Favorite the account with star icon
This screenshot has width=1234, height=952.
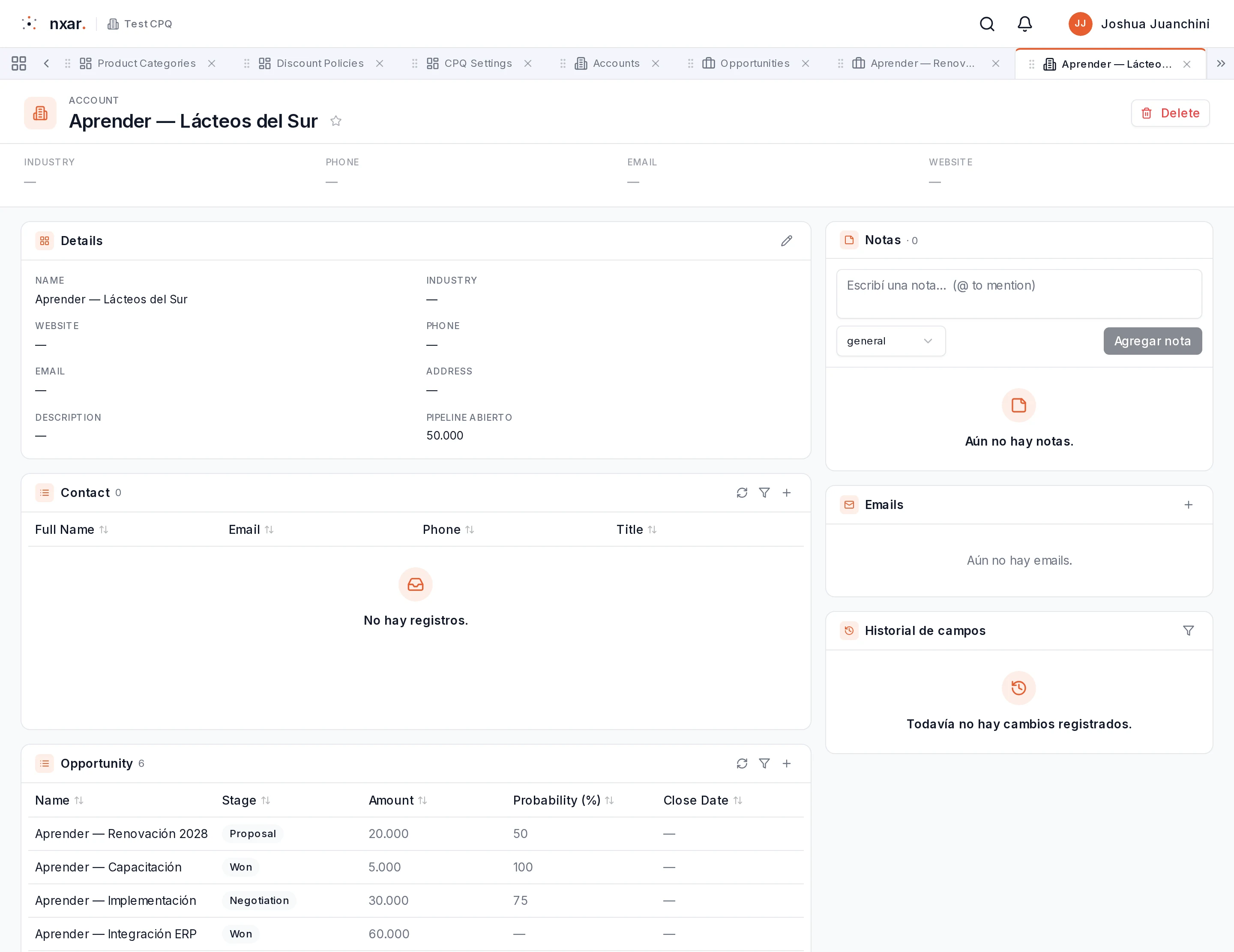pyautogui.click(x=335, y=121)
